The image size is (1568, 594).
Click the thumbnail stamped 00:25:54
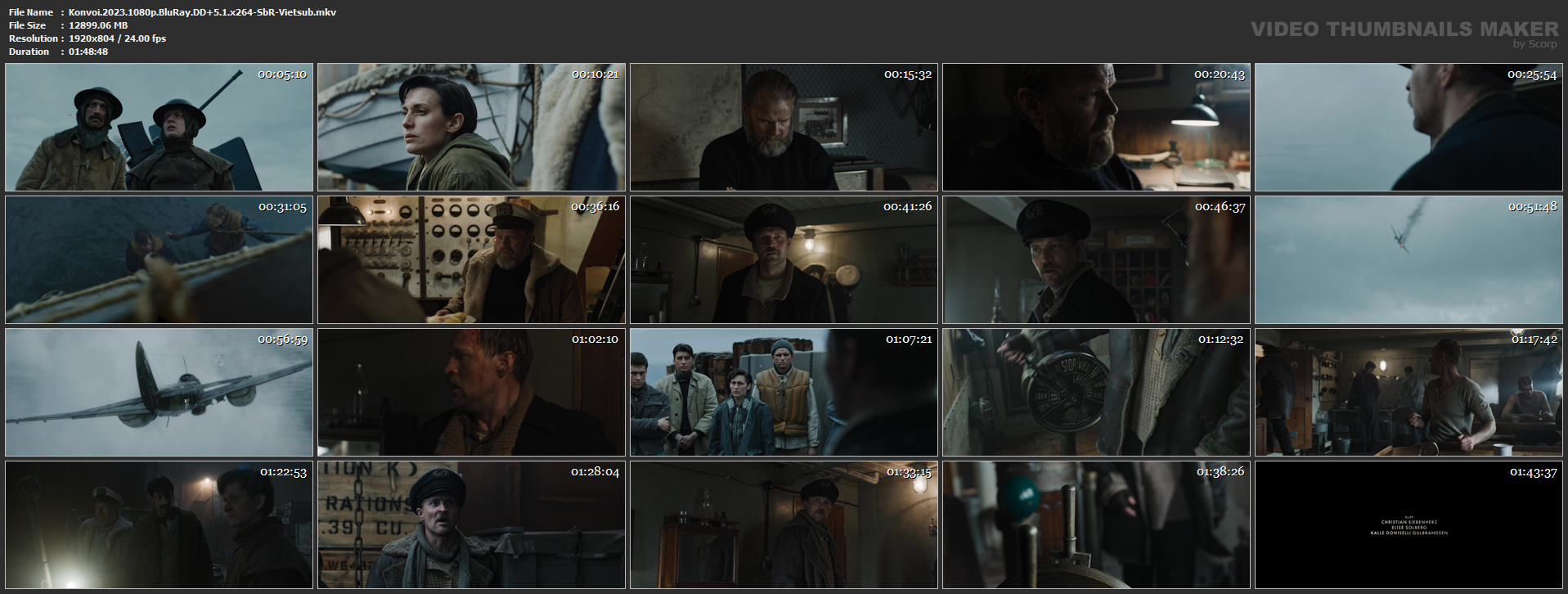[1409, 128]
